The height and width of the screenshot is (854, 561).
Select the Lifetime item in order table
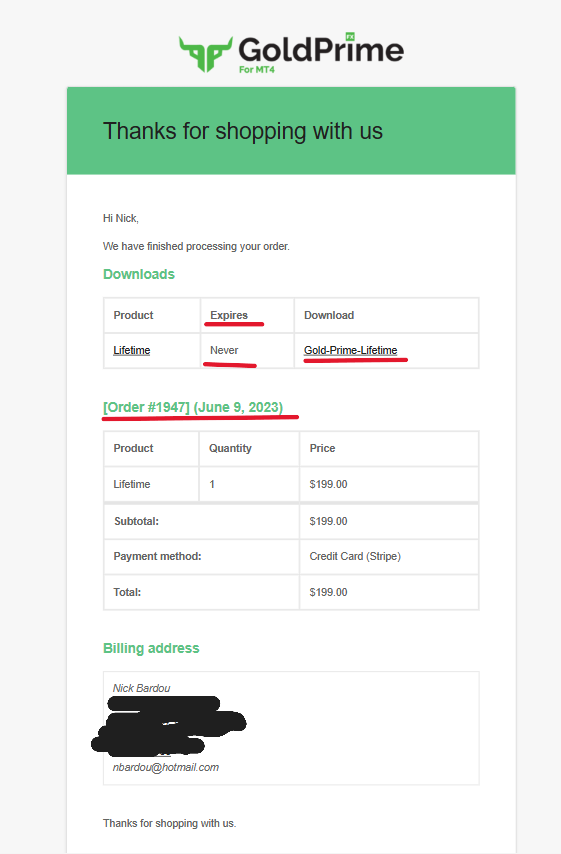[x=132, y=484]
